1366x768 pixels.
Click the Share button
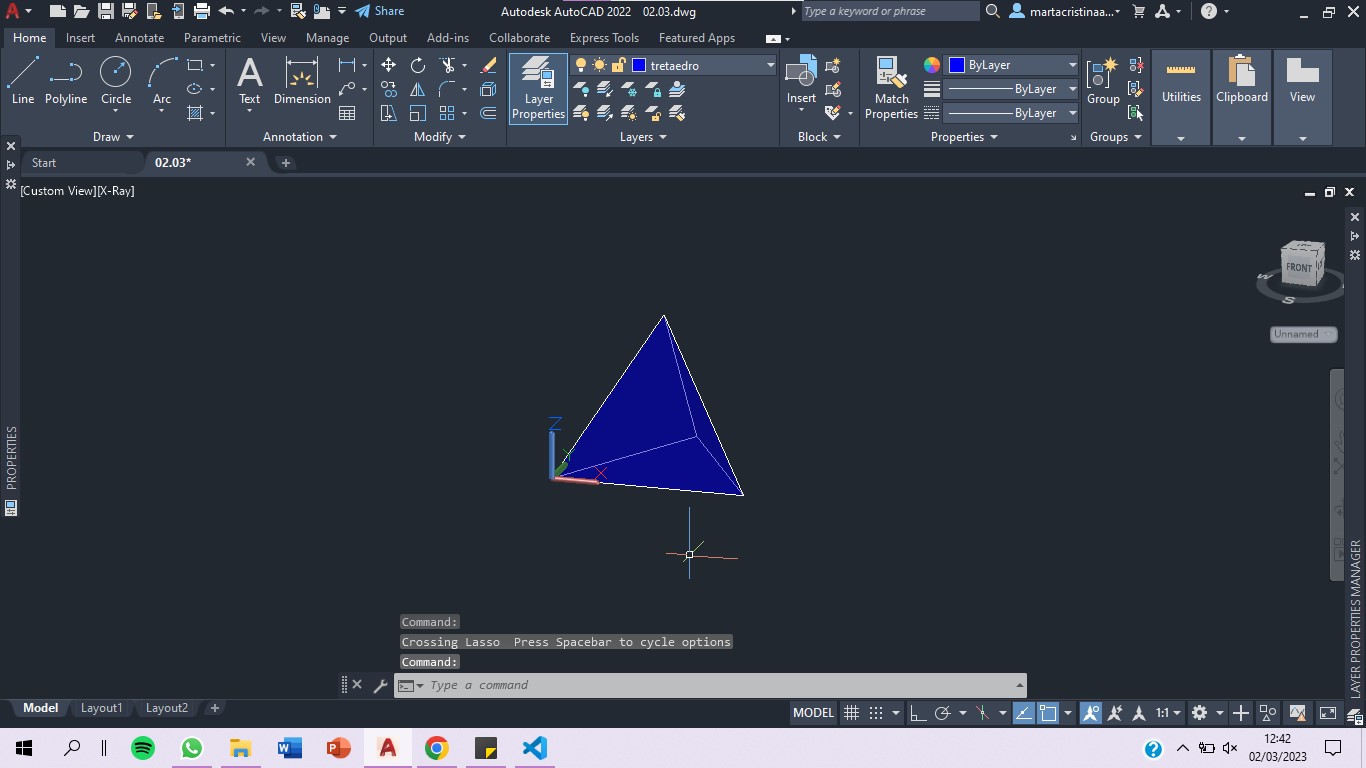coord(380,11)
